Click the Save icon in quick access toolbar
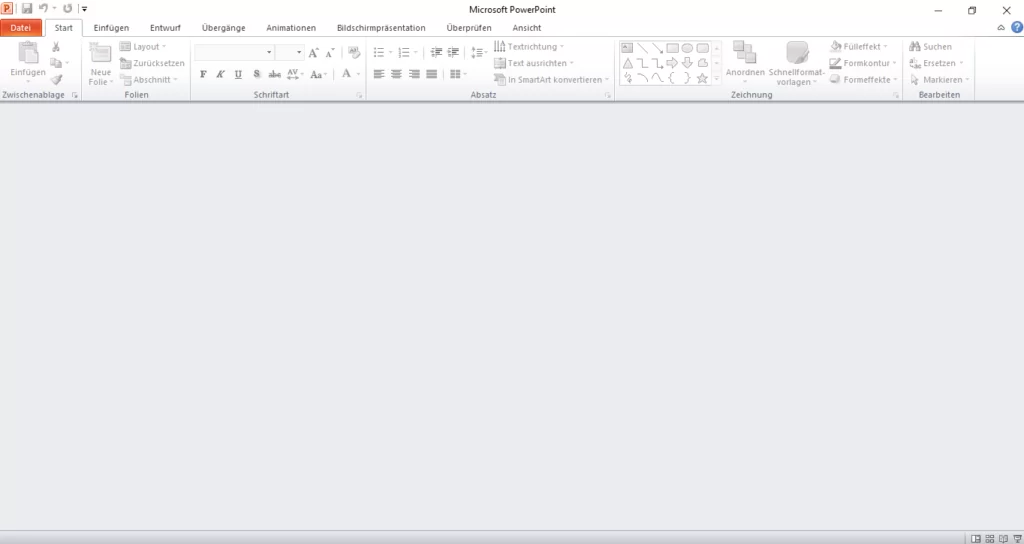The width and height of the screenshot is (1024, 544). point(27,8)
